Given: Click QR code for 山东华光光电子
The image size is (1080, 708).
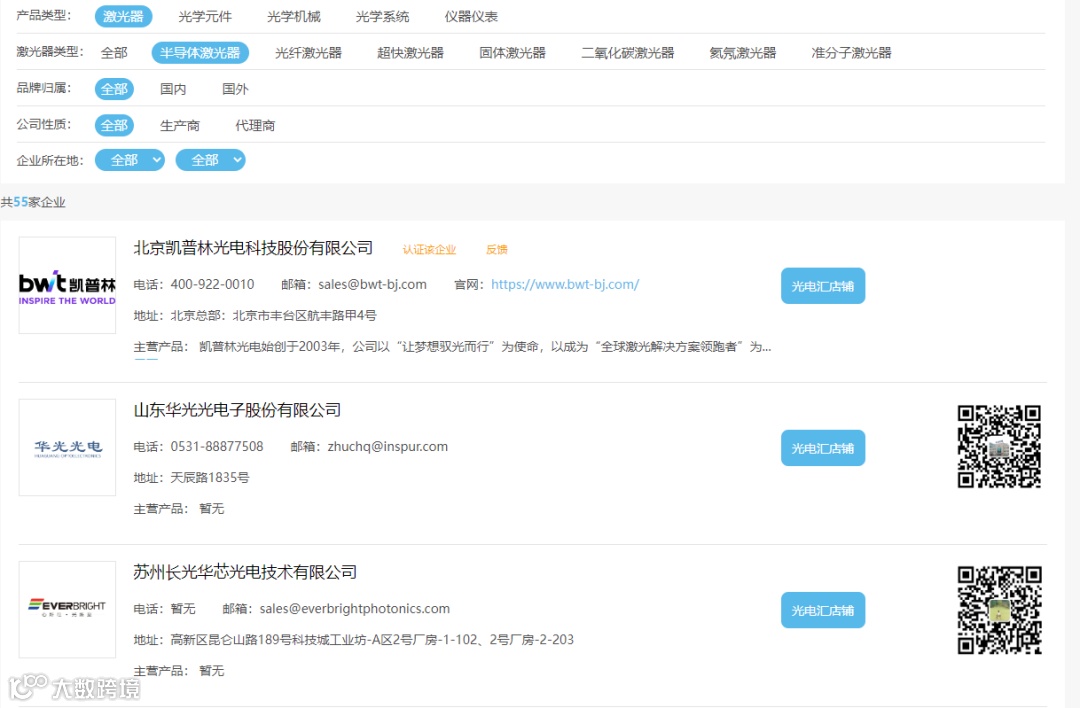Looking at the screenshot, I should tap(999, 447).
